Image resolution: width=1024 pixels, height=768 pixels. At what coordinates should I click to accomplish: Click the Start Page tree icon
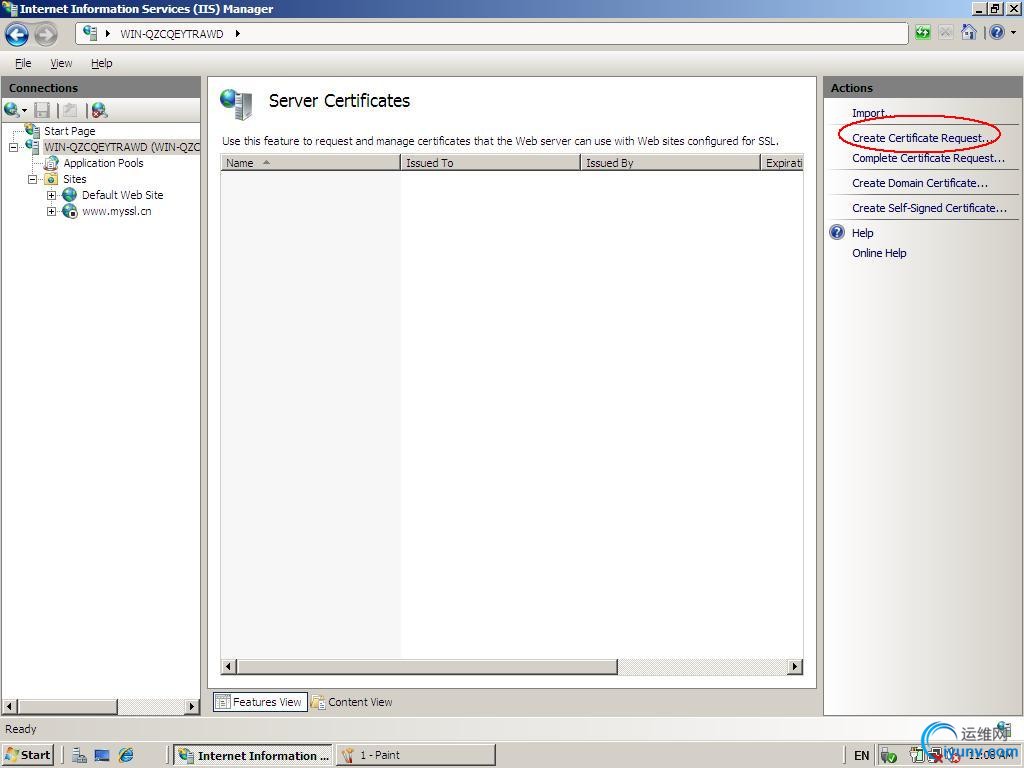(x=33, y=130)
